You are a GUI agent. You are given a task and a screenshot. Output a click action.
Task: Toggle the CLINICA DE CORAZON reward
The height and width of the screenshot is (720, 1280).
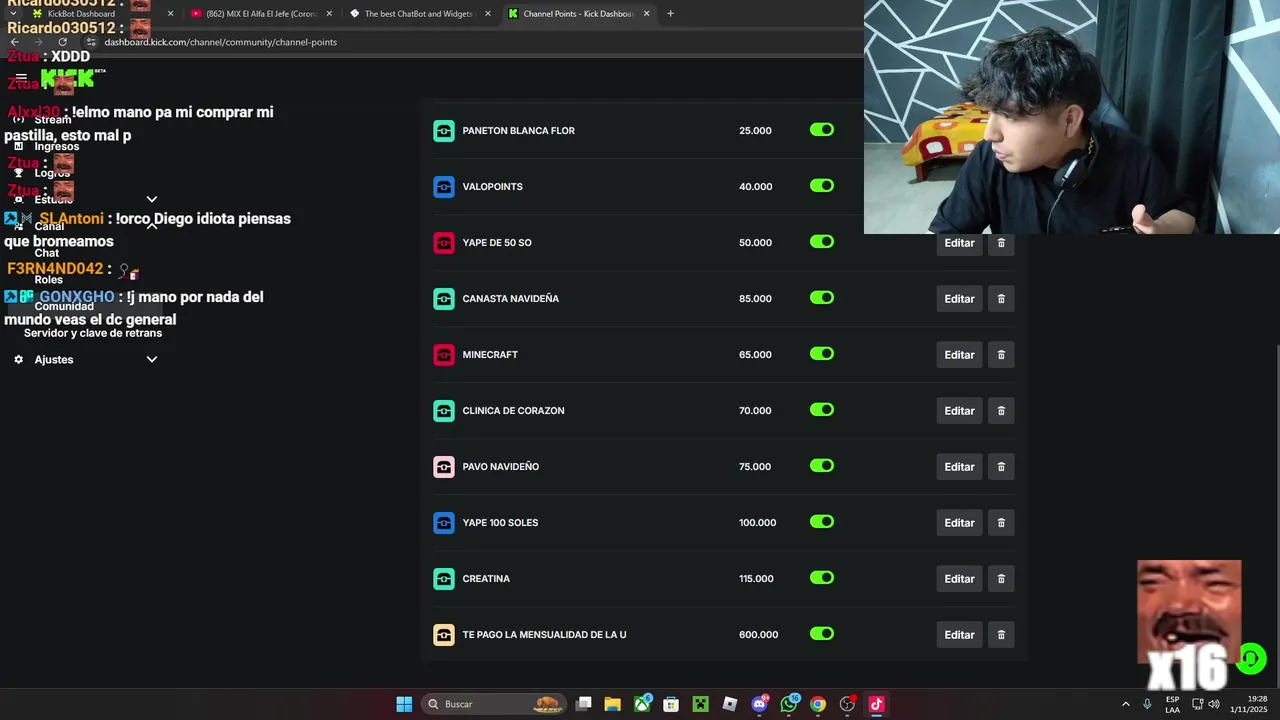[822, 410]
